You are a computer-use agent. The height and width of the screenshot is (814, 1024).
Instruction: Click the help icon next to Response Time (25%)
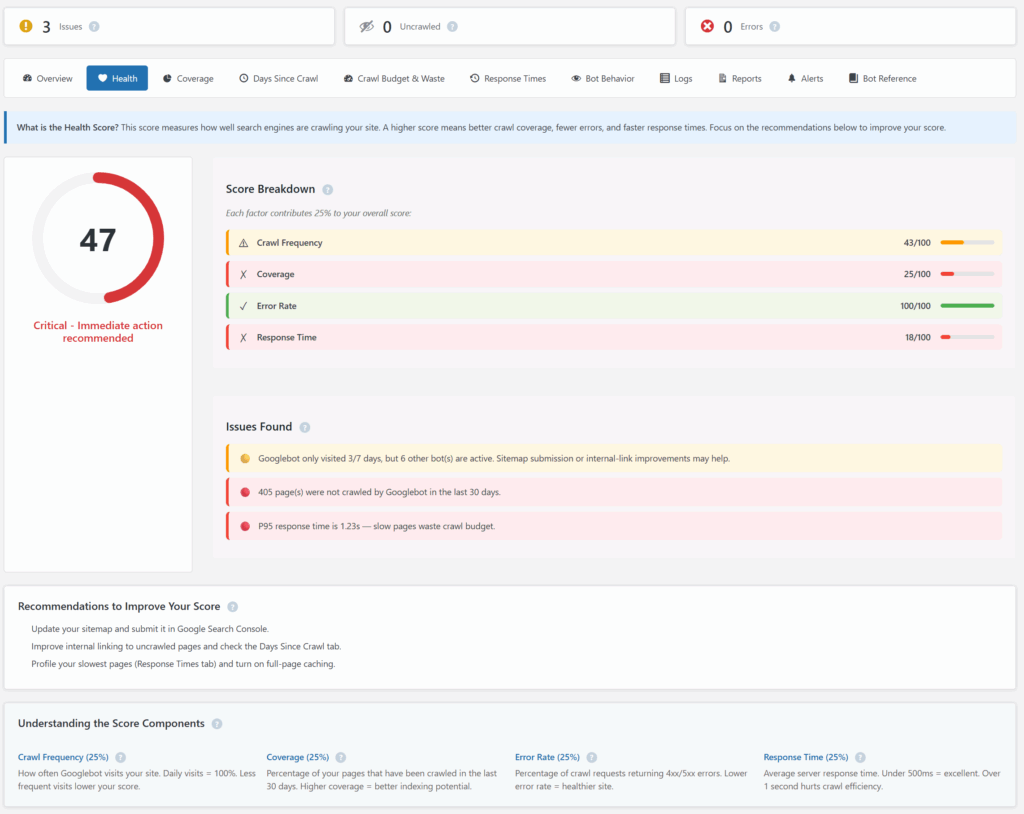tap(861, 757)
